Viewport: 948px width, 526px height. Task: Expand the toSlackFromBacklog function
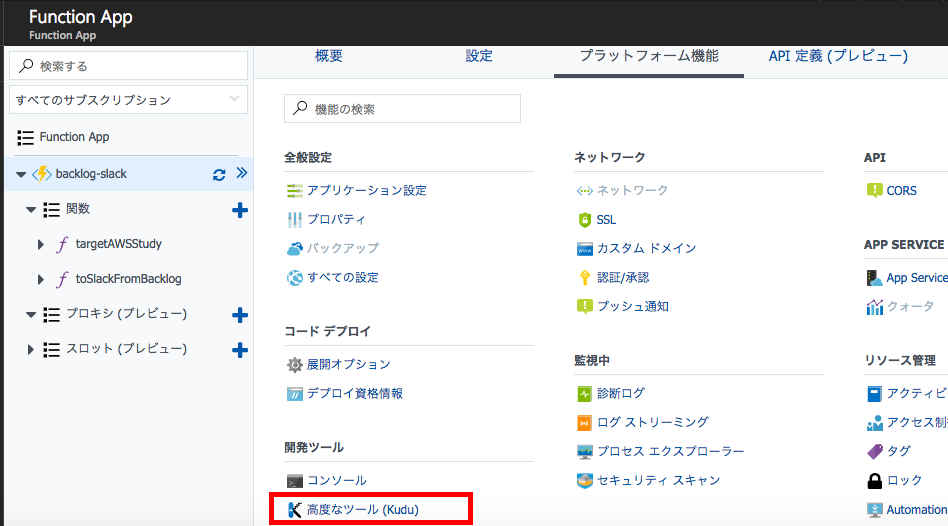[41, 279]
